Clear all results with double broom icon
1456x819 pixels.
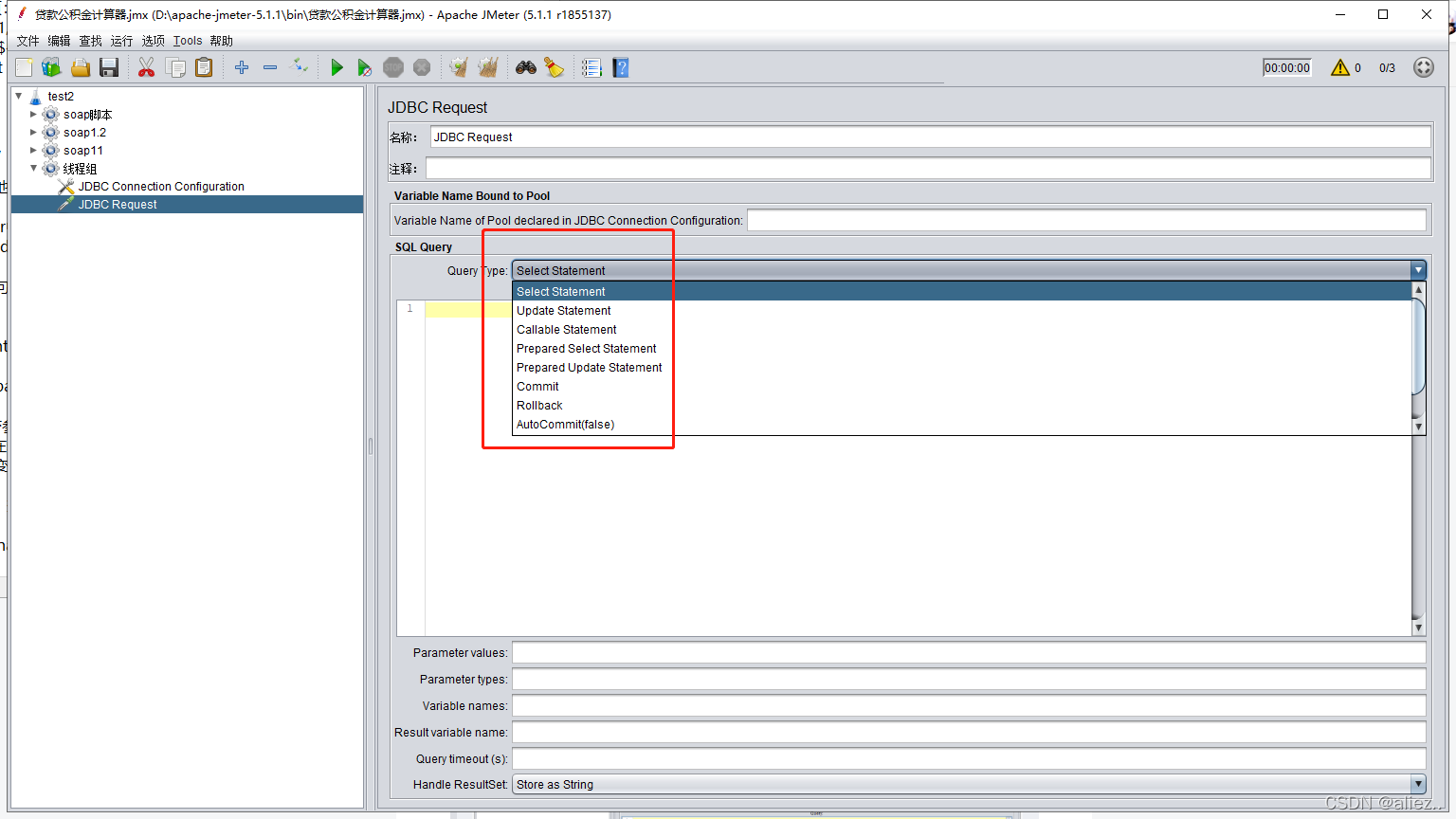point(488,67)
